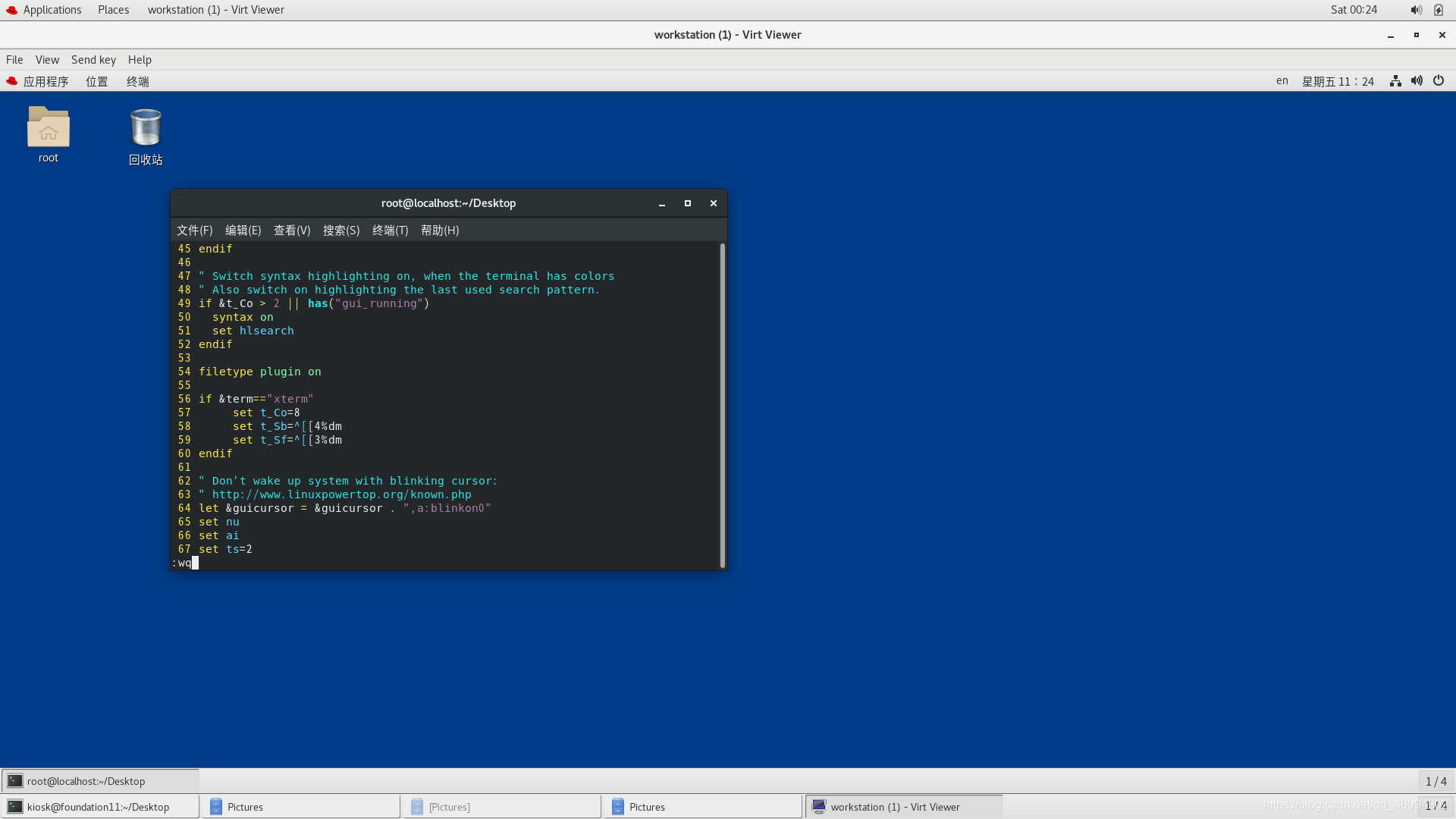The width and height of the screenshot is (1456, 819).
Task: Open the root home folder icon
Action: point(49,127)
